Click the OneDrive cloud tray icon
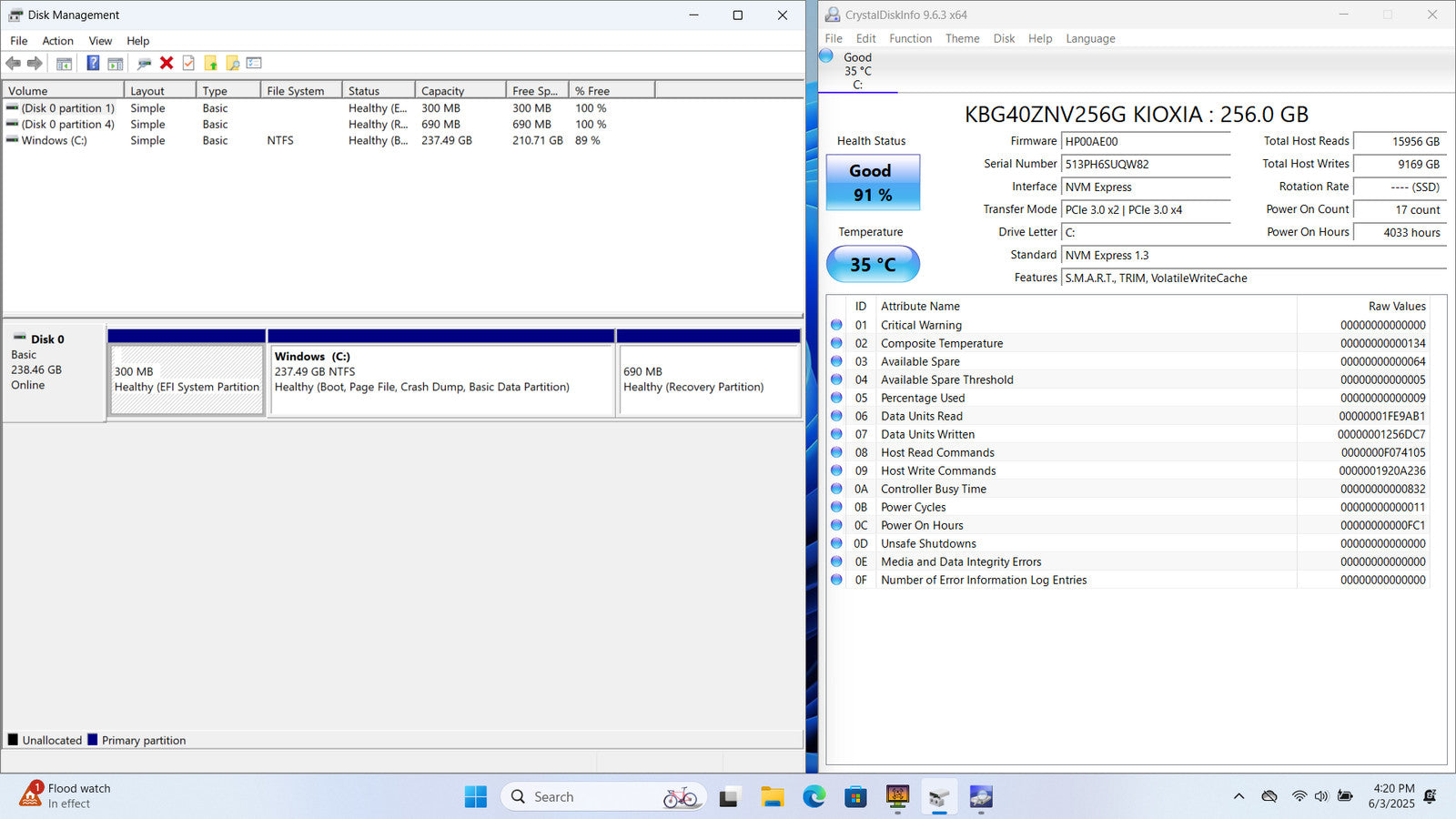Viewport: 1456px width, 819px height. pyautogui.click(x=1269, y=796)
